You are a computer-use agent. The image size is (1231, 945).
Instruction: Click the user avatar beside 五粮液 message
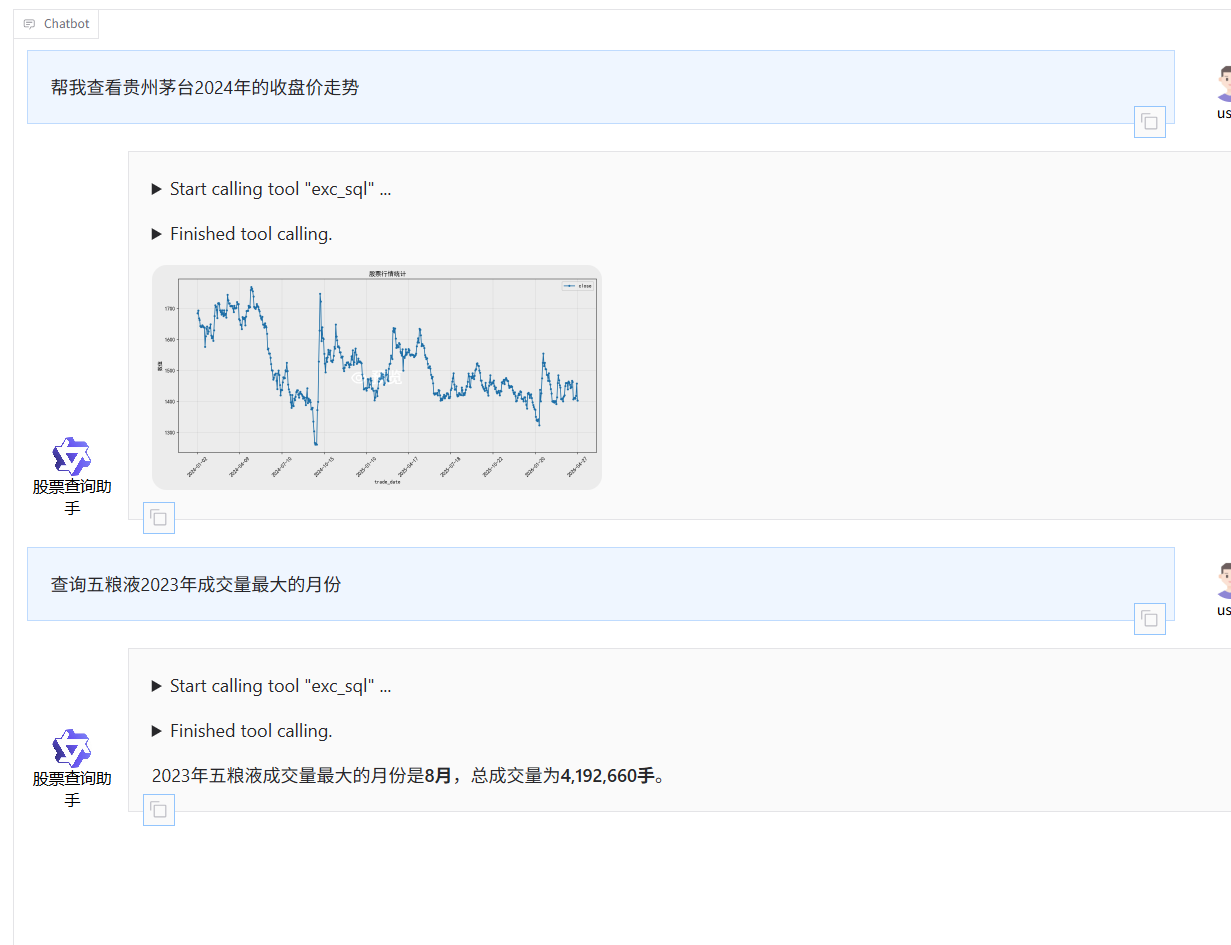1224,581
